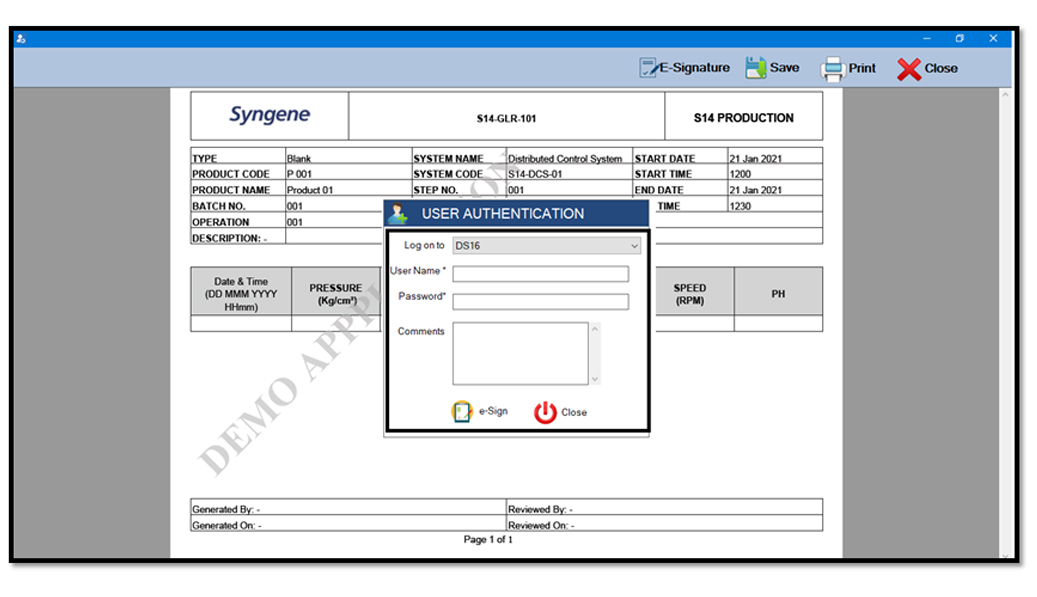Click the Close label in authentication dialog
Screen dimensions: 1037x597
click(573, 412)
